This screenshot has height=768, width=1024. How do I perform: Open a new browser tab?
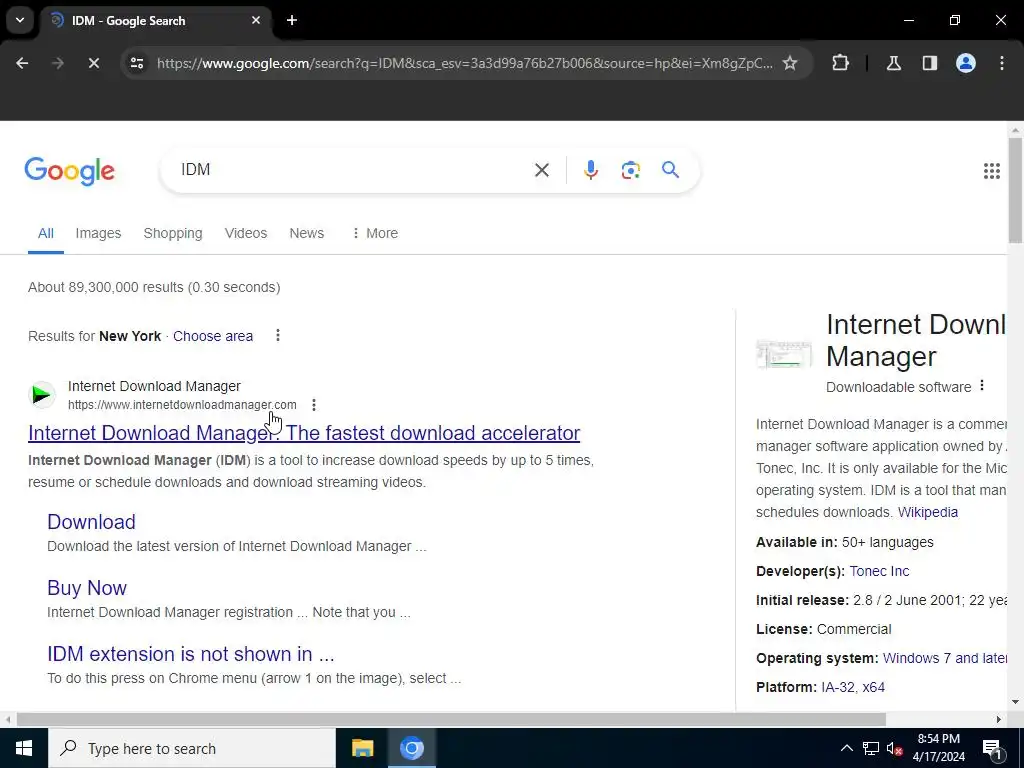(x=292, y=20)
